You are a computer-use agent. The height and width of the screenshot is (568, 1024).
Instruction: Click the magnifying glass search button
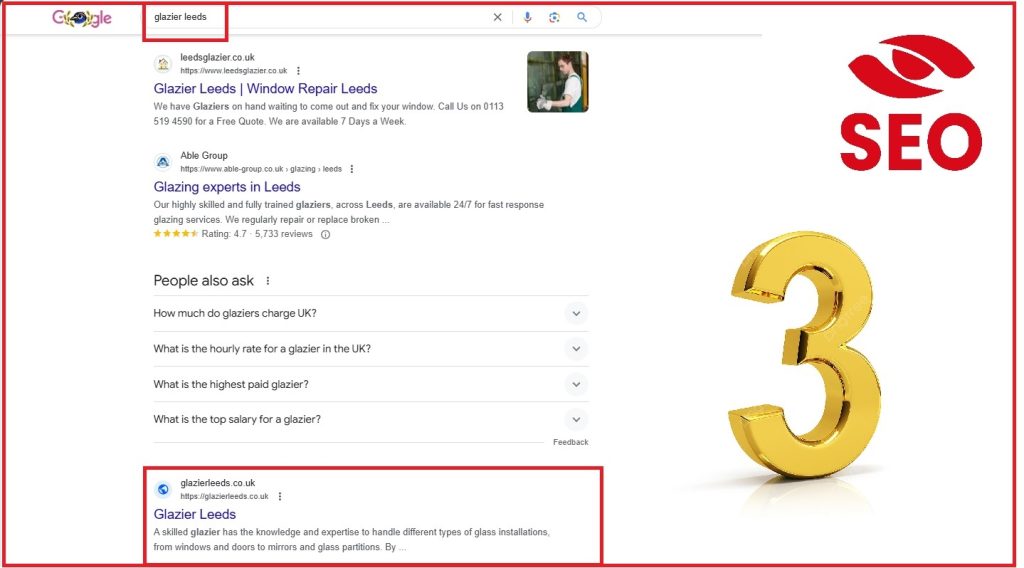click(582, 17)
